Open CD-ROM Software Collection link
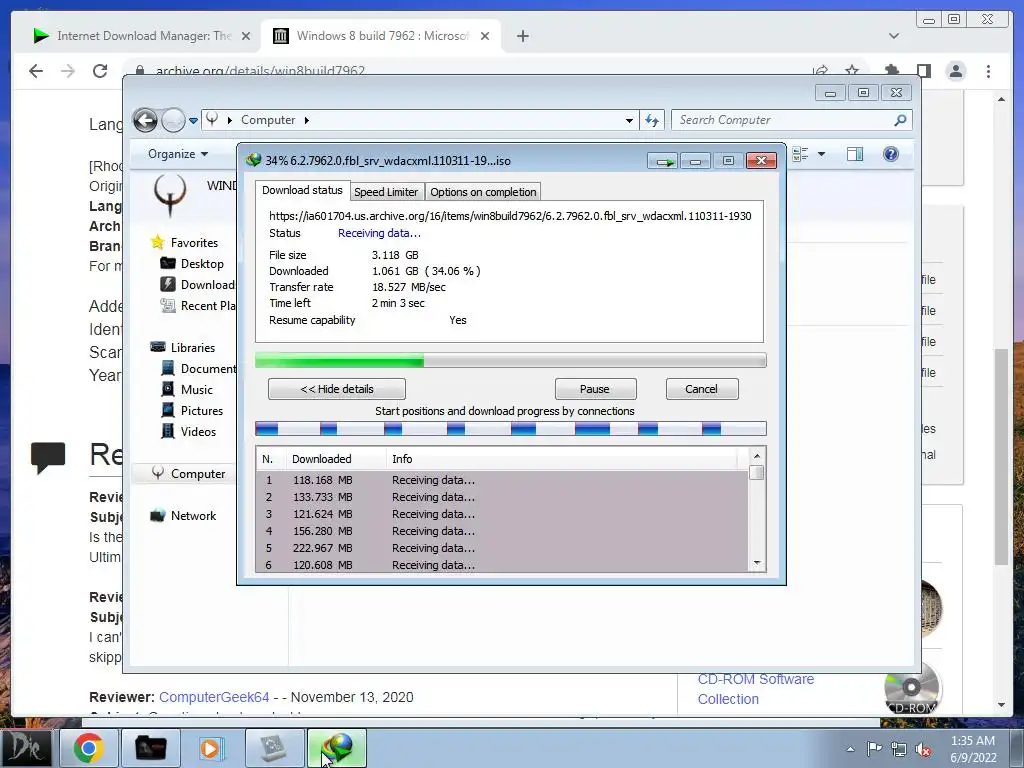1024x768 pixels. (756, 689)
